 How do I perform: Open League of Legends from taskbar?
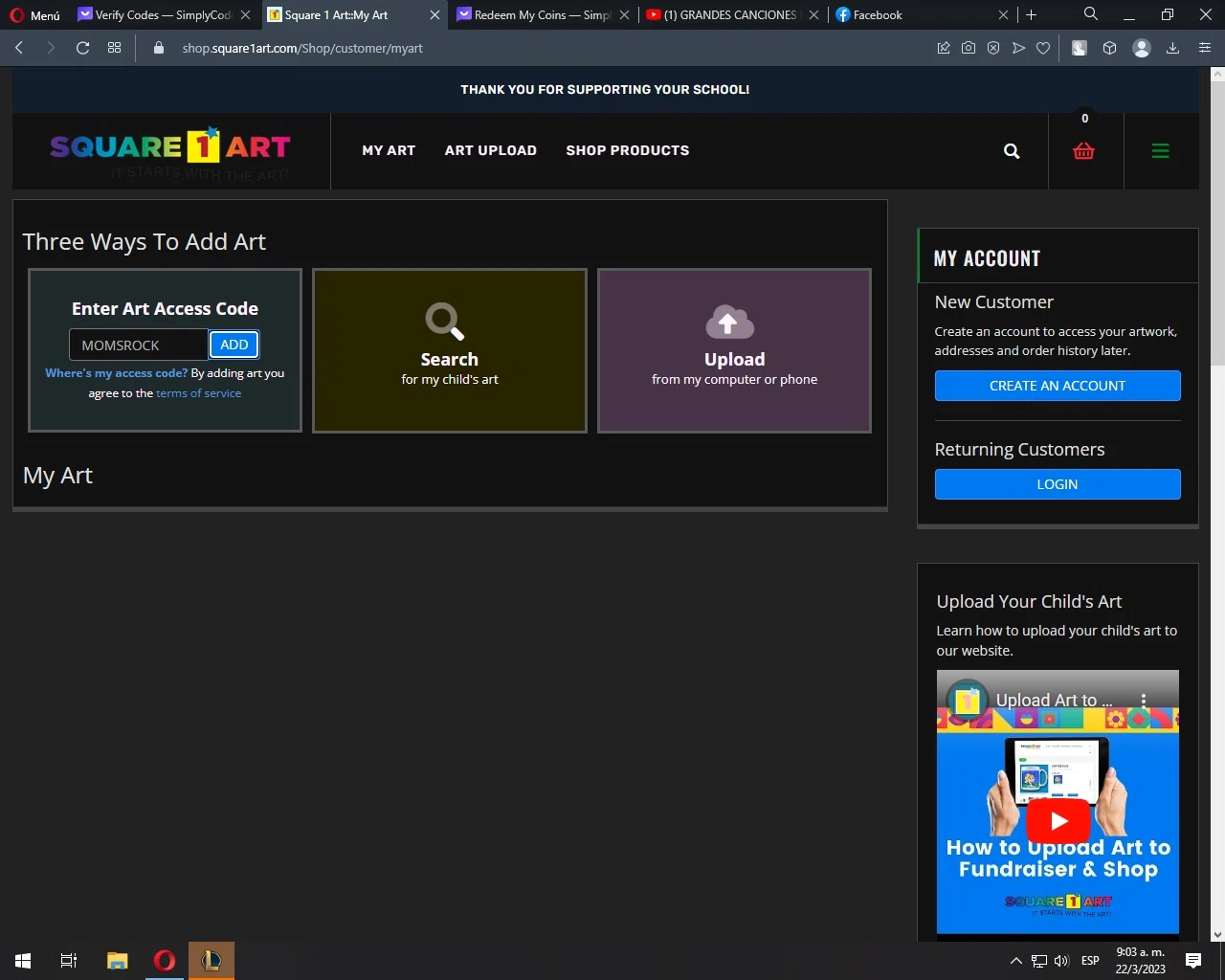[x=211, y=961]
